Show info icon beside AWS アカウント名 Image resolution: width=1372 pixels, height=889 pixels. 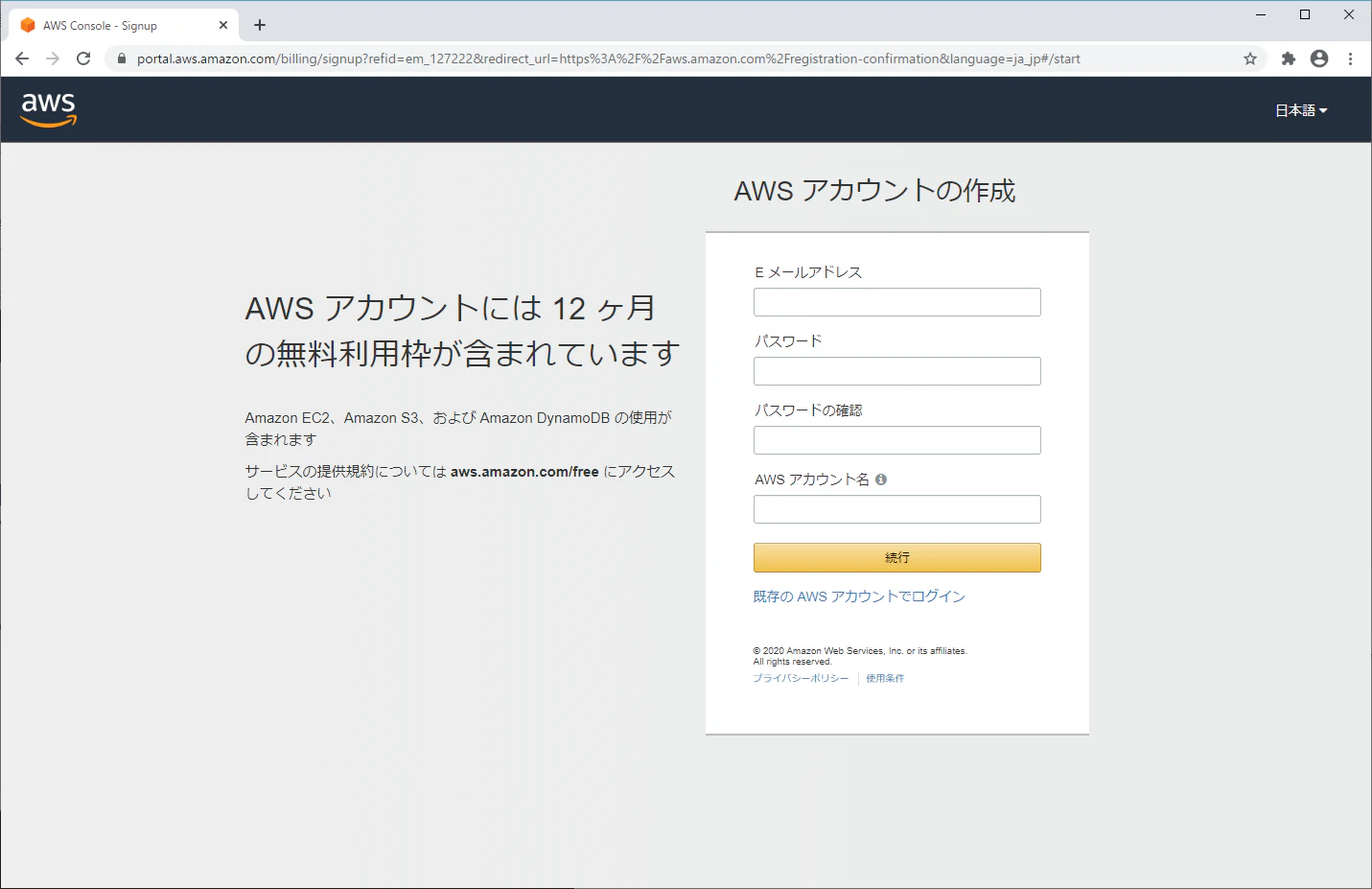pos(881,480)
